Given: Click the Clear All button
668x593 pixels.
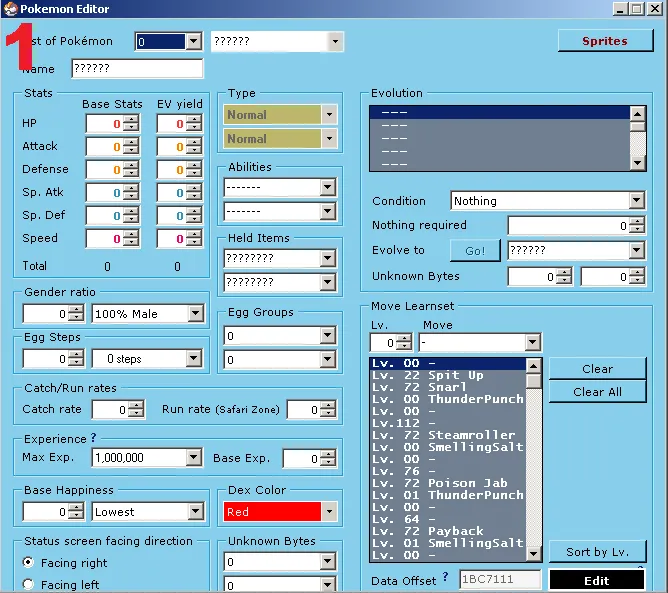Looking at the screenshot, I should click(597, 391).
